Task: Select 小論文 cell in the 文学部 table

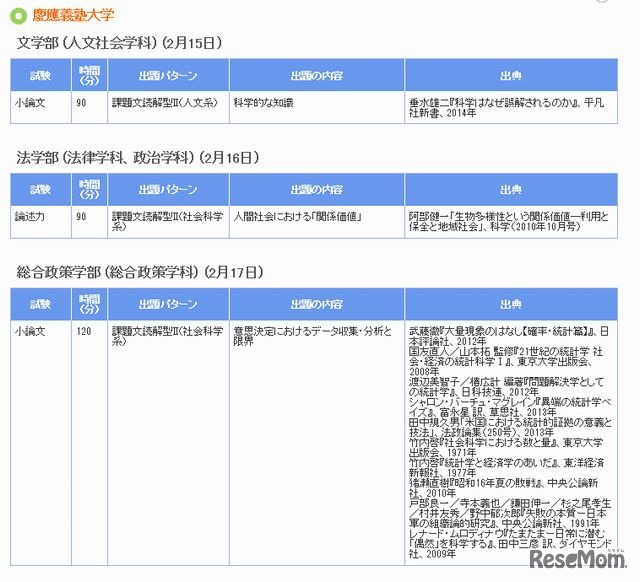Action: [40, 107]
